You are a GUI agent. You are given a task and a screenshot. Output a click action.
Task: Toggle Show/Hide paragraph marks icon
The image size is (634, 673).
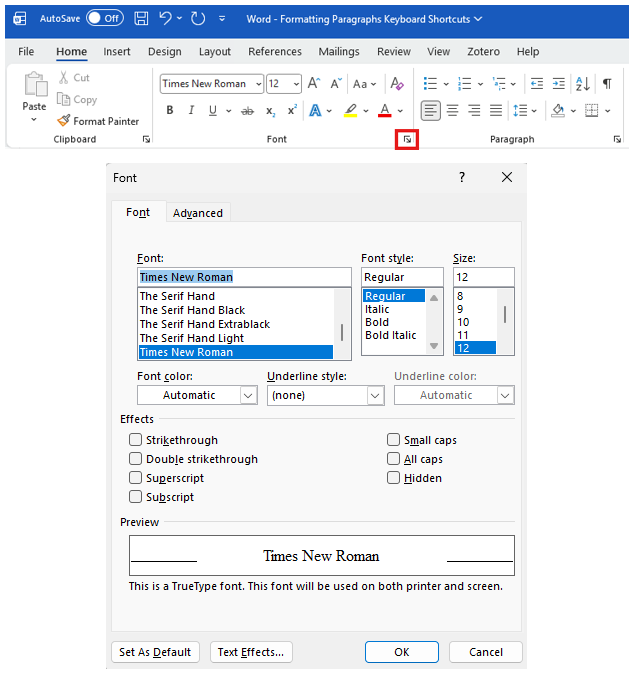click(x=607, y=83)
